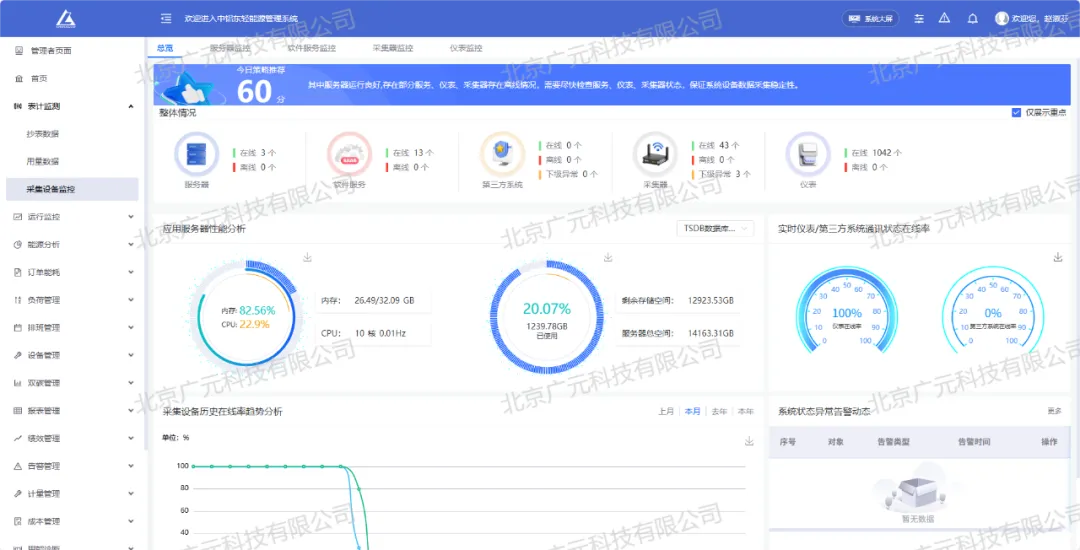Select 上月 time range option
The height and width of the screenshot is (550, 1080).
click(x=666, y=411)
